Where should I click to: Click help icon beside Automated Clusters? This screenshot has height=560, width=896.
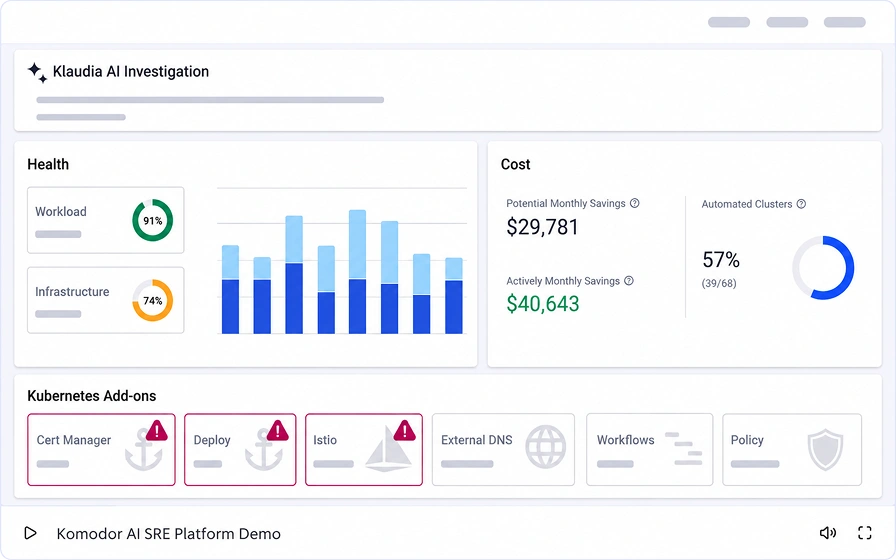[x=801, y=204]
